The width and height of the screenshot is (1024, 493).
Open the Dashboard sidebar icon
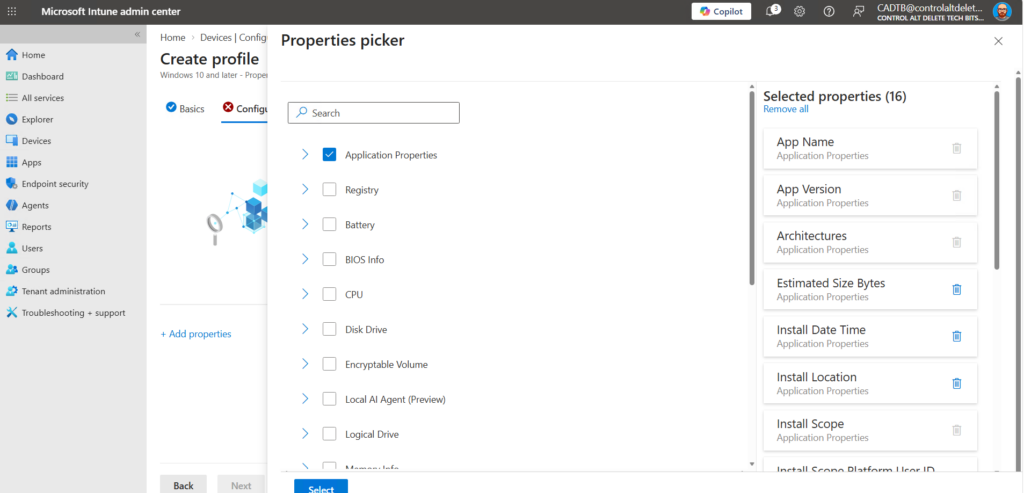point(11,76)
